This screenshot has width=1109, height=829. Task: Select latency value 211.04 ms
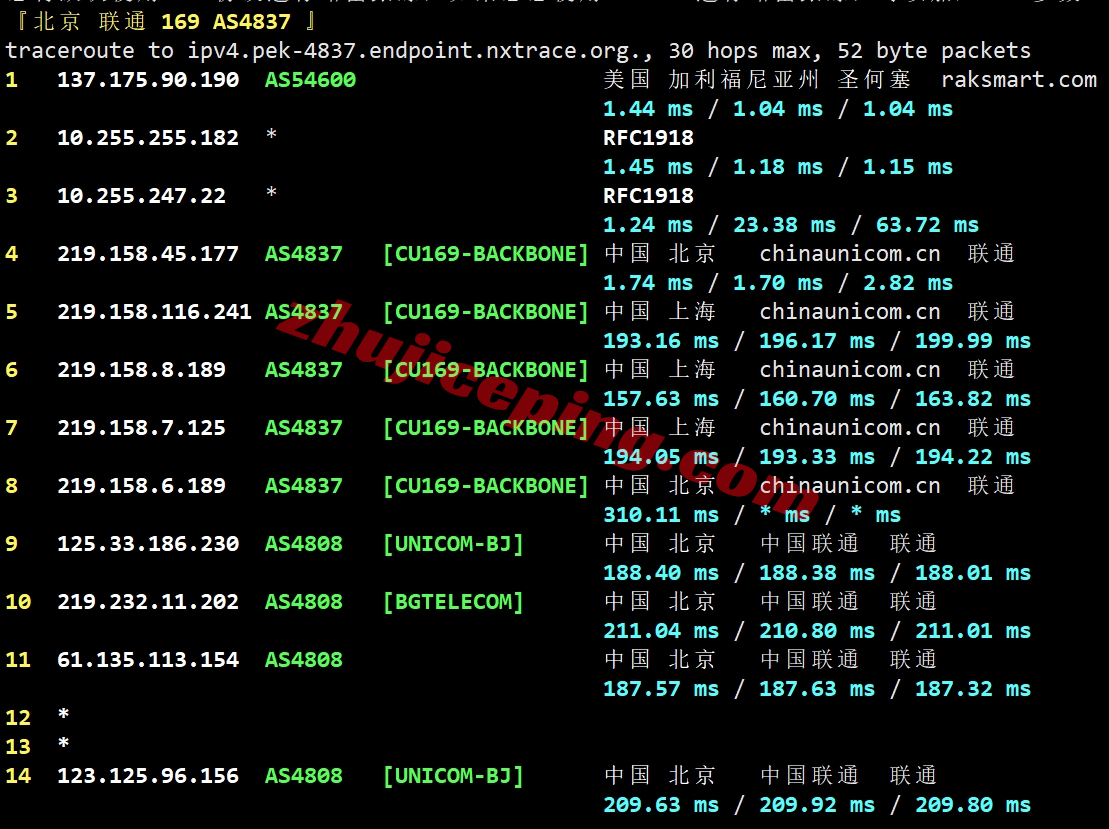click(661, 630)
